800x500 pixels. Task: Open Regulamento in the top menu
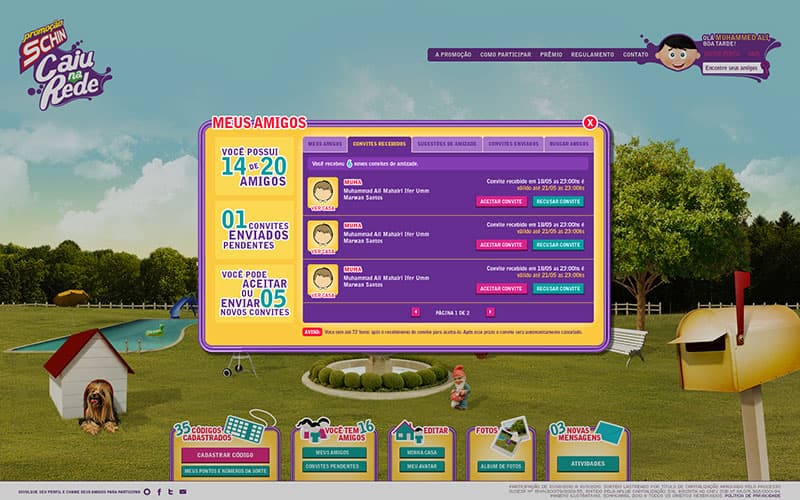click(x=592, y=54)
